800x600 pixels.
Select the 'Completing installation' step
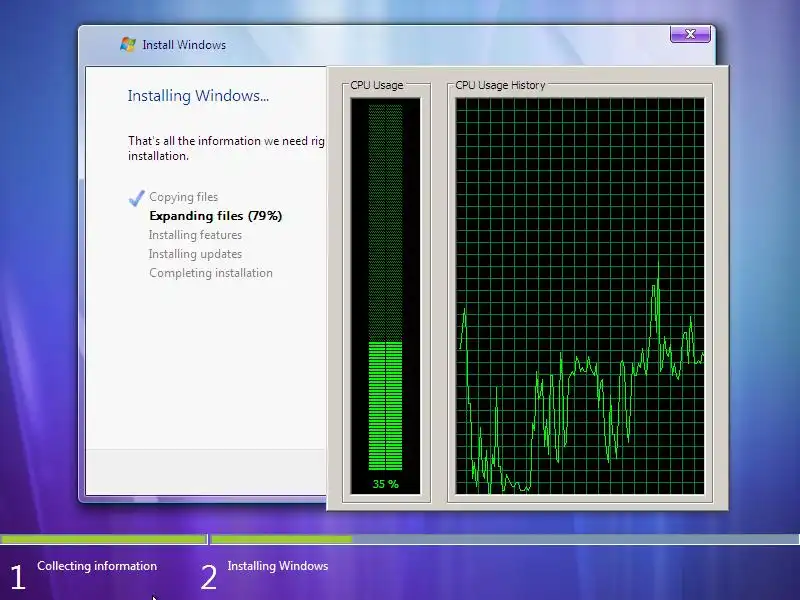(x=211, y=273)
